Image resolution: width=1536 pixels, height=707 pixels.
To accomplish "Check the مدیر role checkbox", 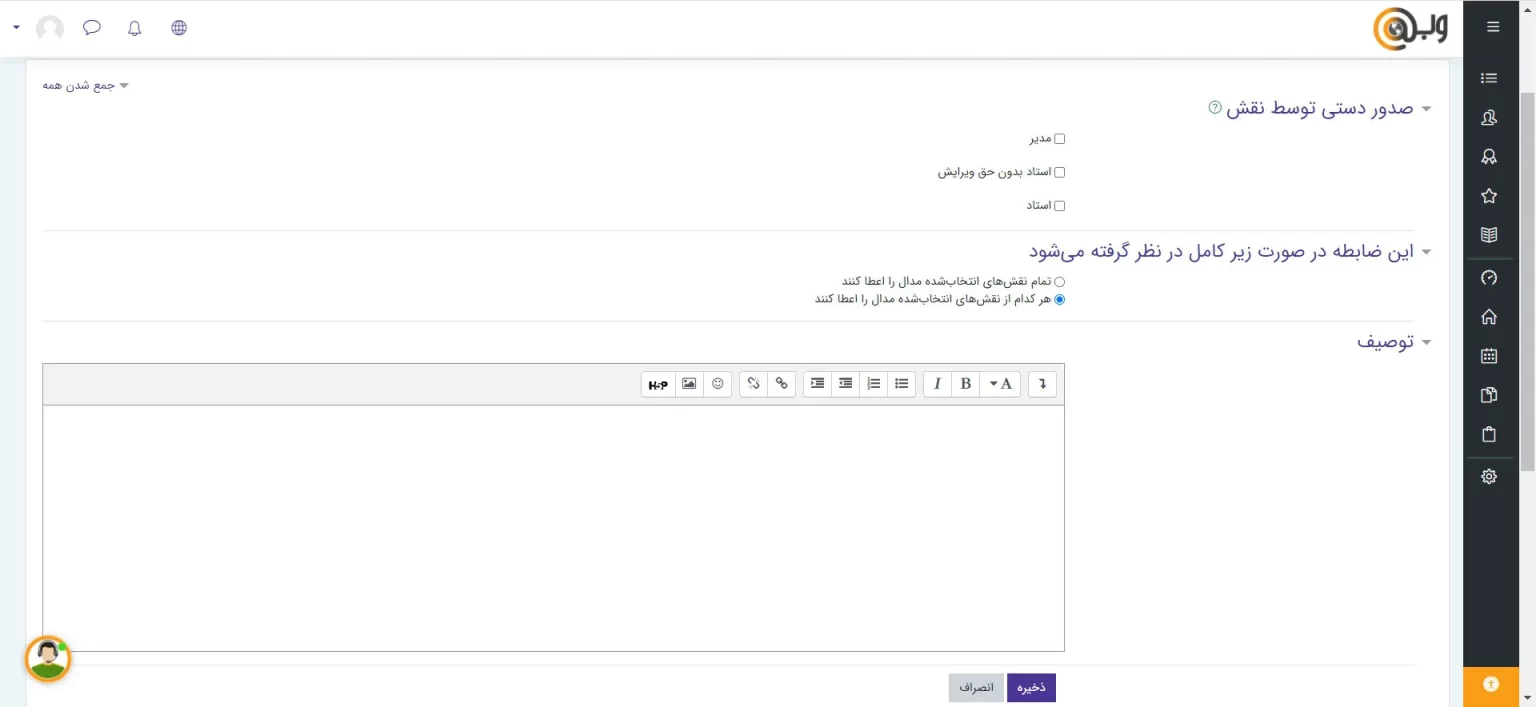I will pos(1060,139).
